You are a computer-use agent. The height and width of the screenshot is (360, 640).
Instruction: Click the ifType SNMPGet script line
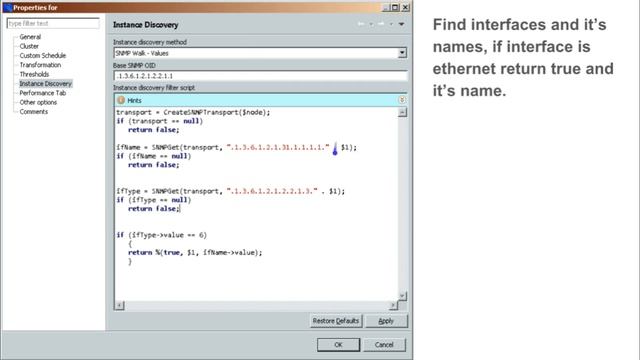(230, 191)
